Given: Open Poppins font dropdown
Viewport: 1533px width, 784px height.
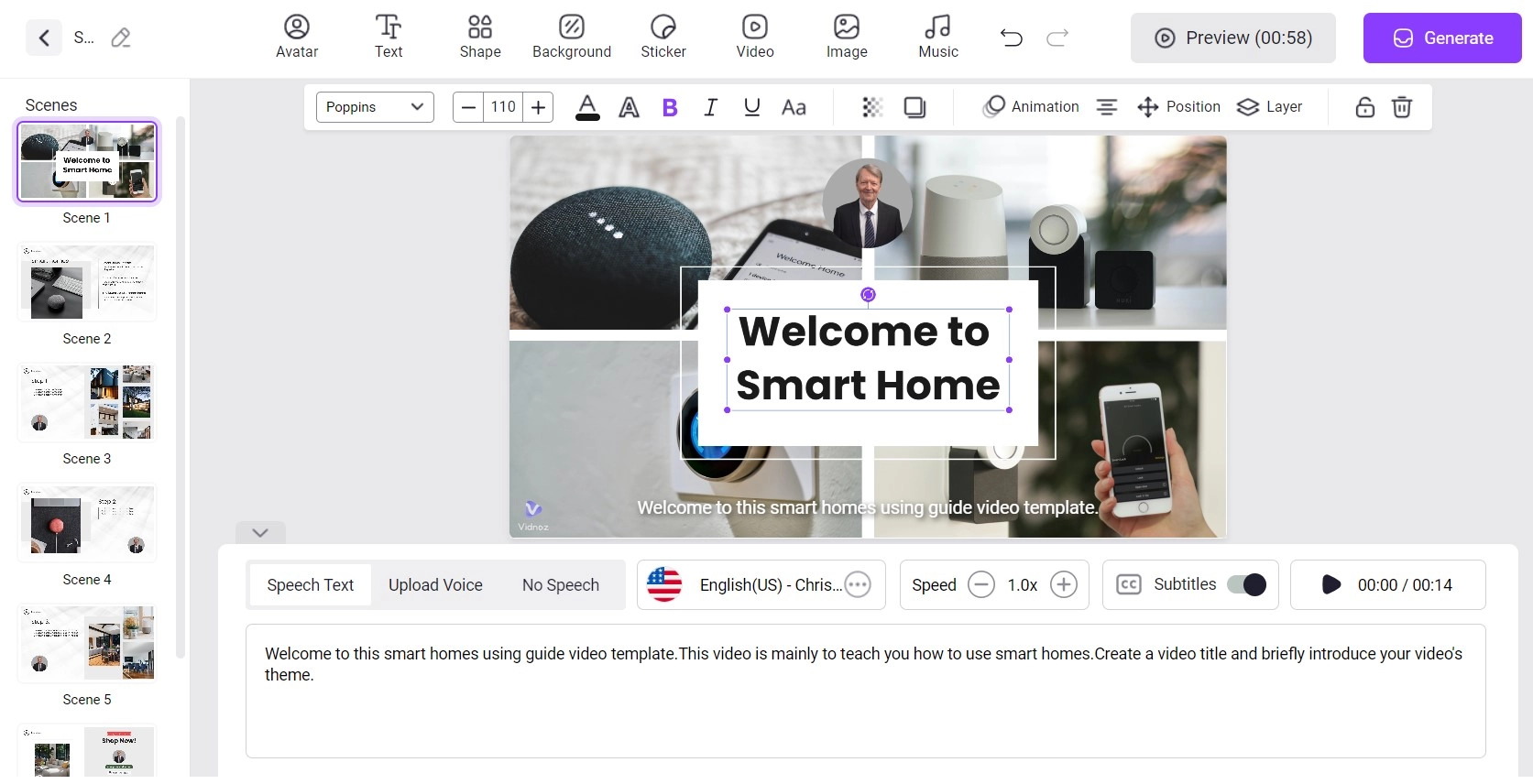Looking at the screenshot, I should 375,107.
